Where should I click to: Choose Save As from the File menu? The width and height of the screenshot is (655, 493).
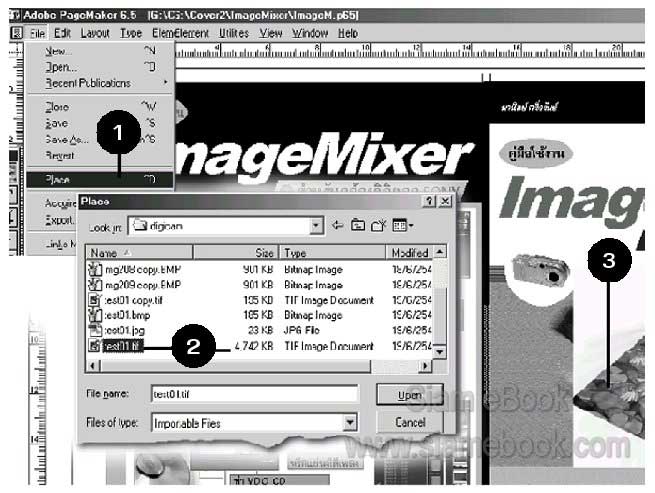click(100, 140)
